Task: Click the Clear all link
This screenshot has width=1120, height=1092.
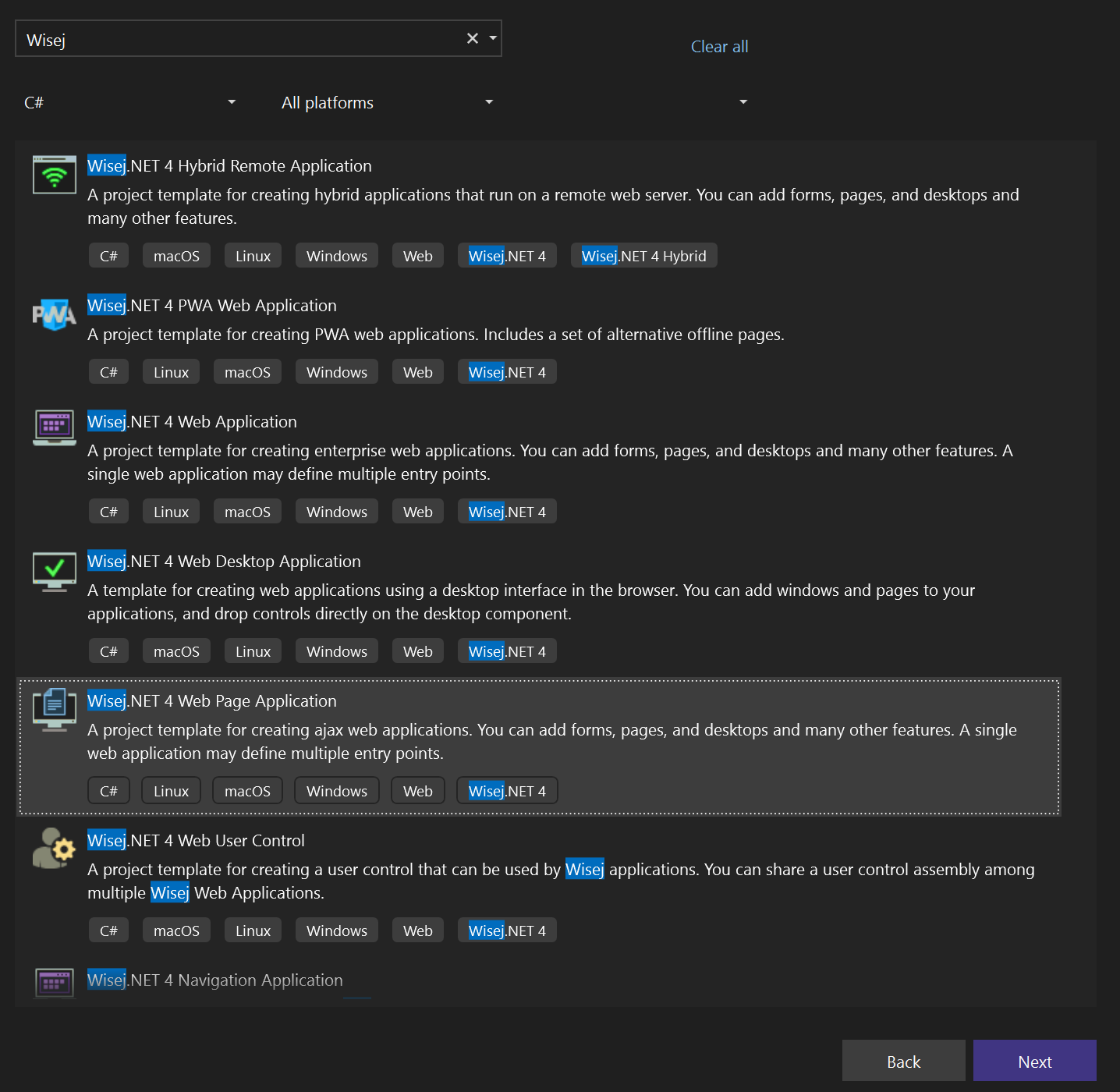Action: tap(719, 47)
